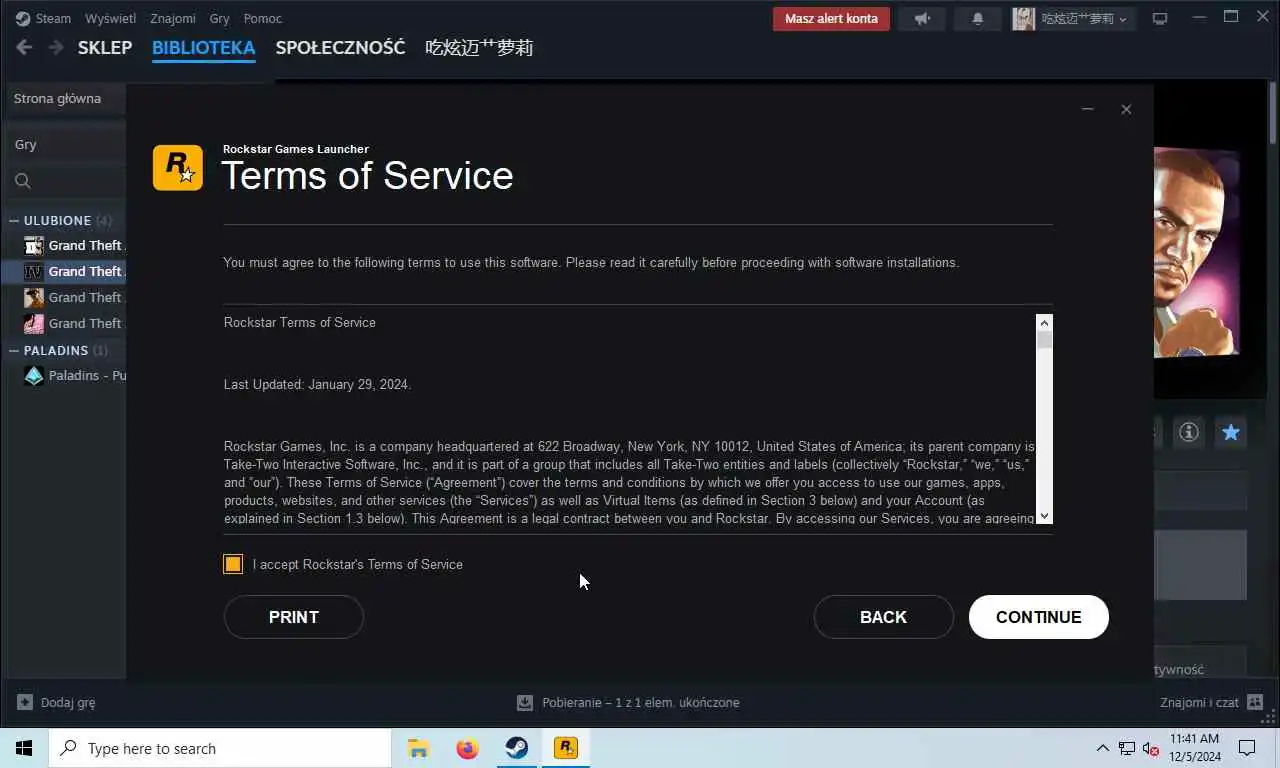Open the account name dropdown
The image size is (1280, 768).
[1086, 18]
